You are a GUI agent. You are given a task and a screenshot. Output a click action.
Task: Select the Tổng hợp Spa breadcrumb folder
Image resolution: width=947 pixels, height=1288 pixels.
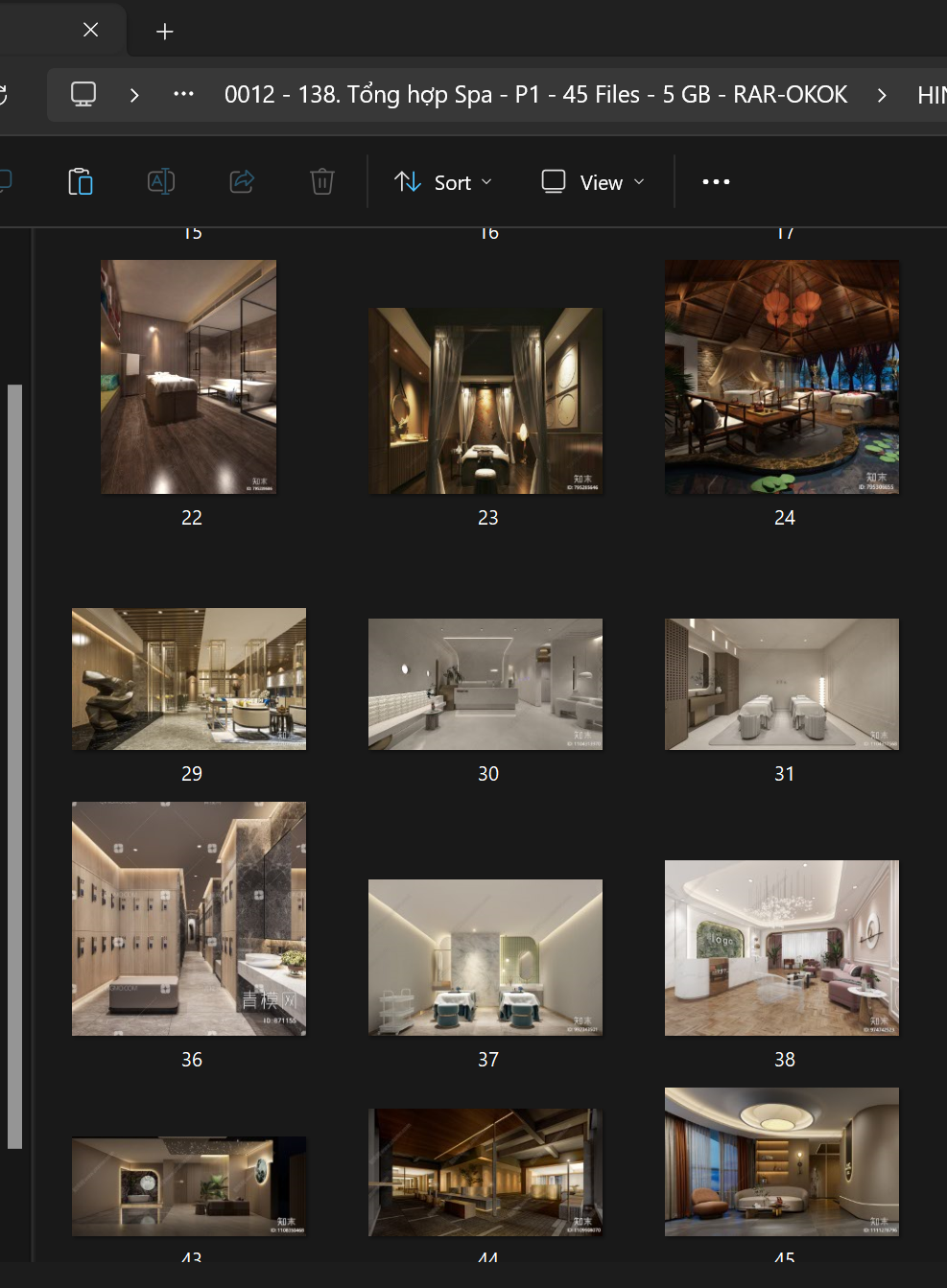[x=535, y=94]
